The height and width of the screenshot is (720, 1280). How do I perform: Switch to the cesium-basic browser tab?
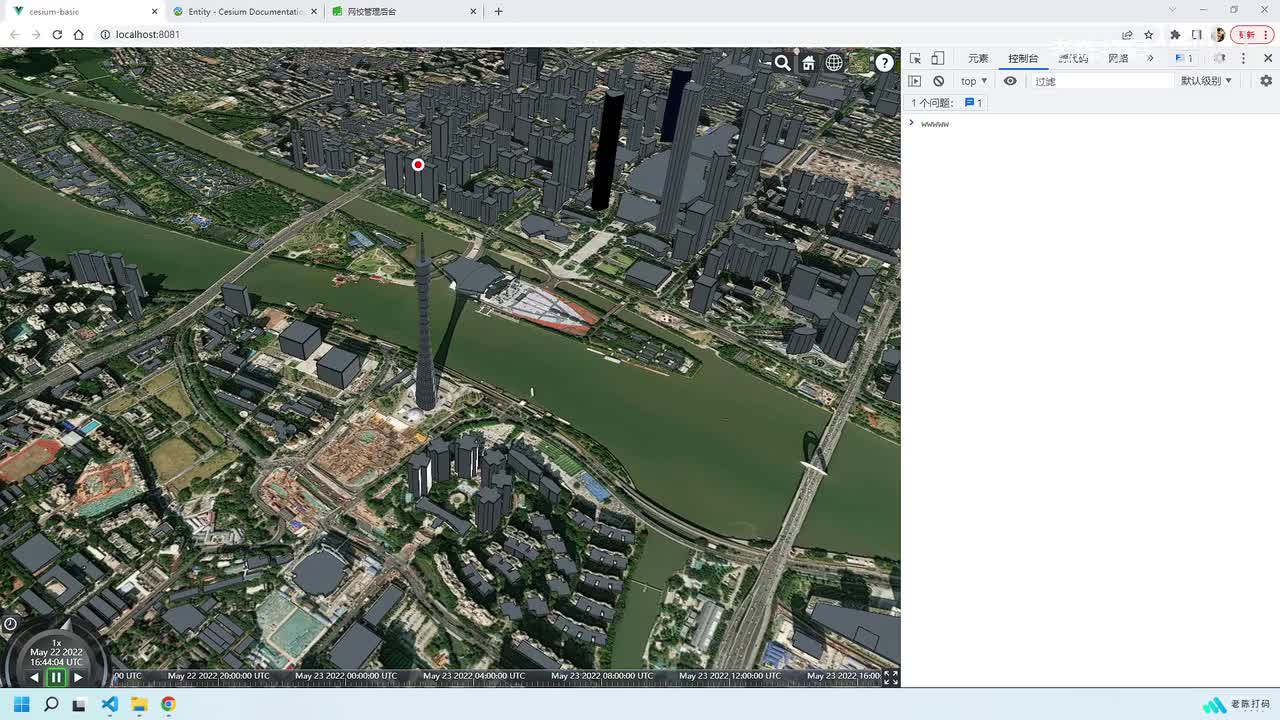pyautogui.click(x=84, y=11)
